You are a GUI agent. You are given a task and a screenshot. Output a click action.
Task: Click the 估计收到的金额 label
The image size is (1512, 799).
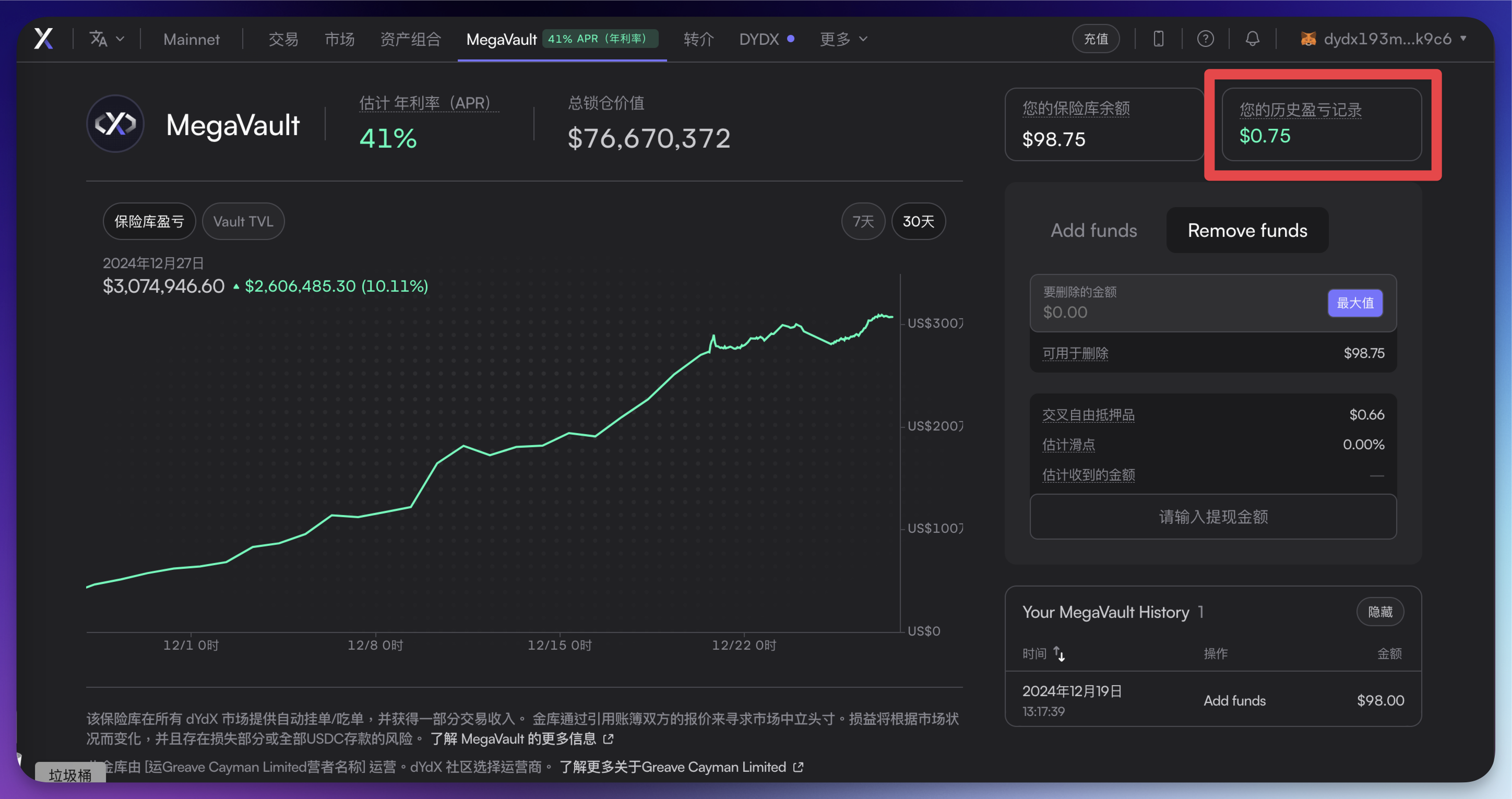1088,475
